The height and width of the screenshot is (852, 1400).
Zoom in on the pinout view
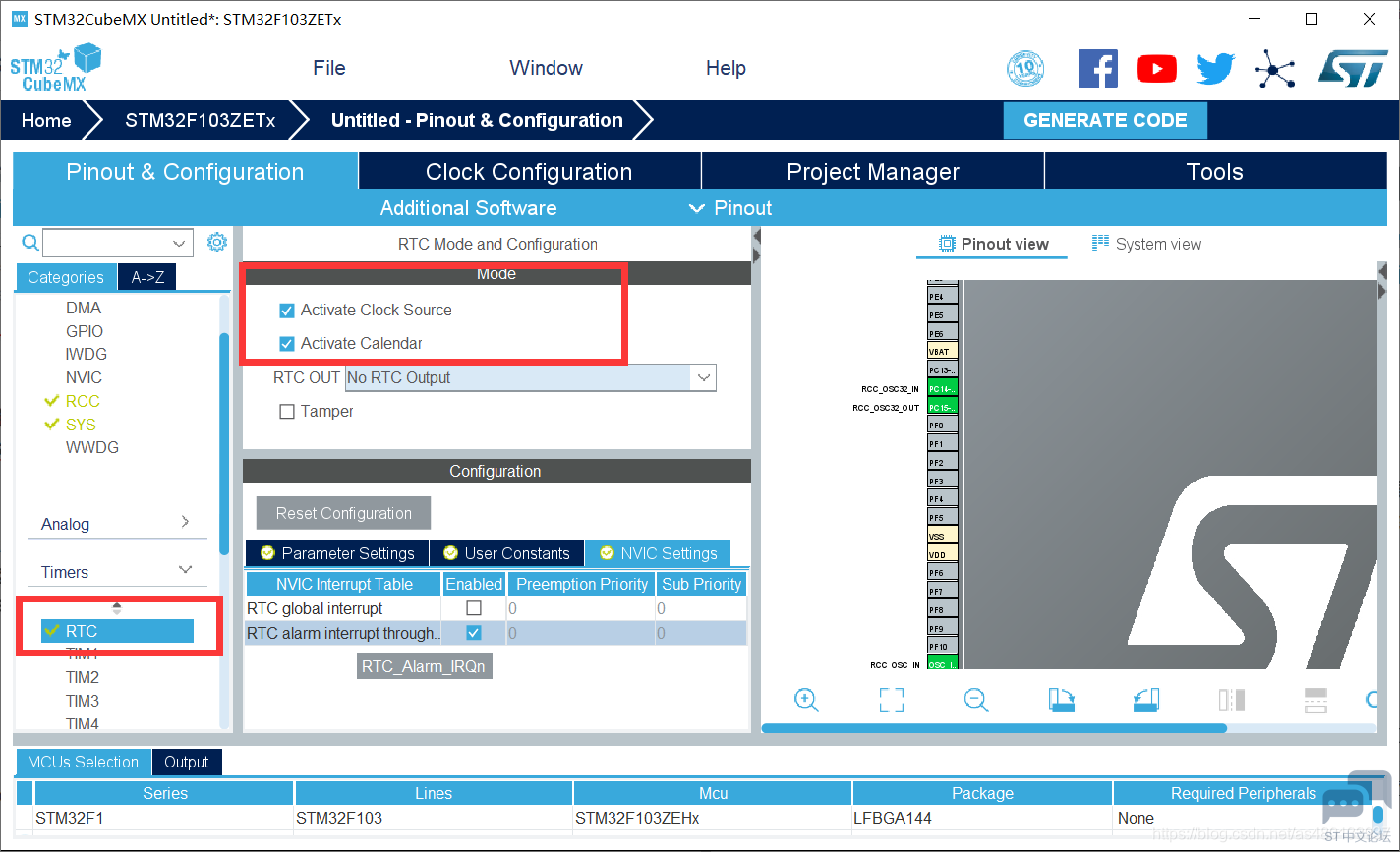click(x=806, y=700)
